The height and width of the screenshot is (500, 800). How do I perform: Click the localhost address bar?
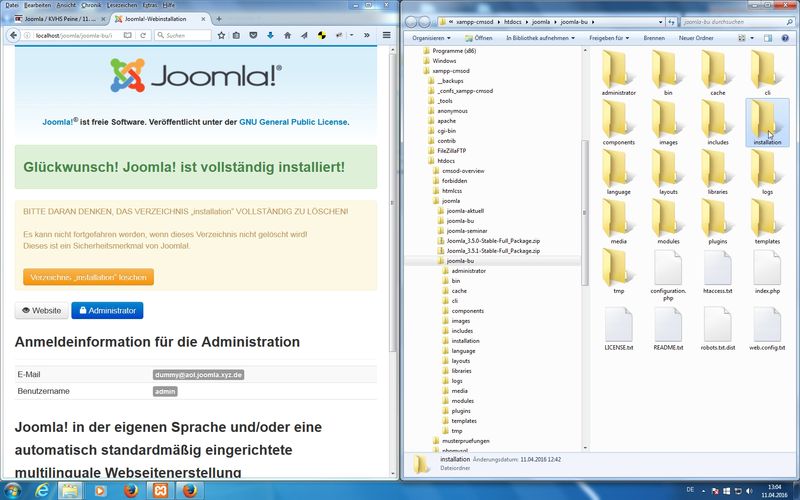[74, 35]
